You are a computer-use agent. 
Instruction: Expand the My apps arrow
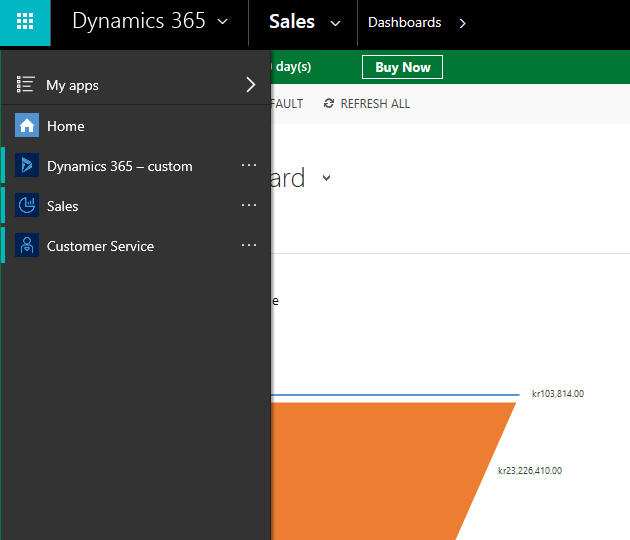[x=251, y=85]
